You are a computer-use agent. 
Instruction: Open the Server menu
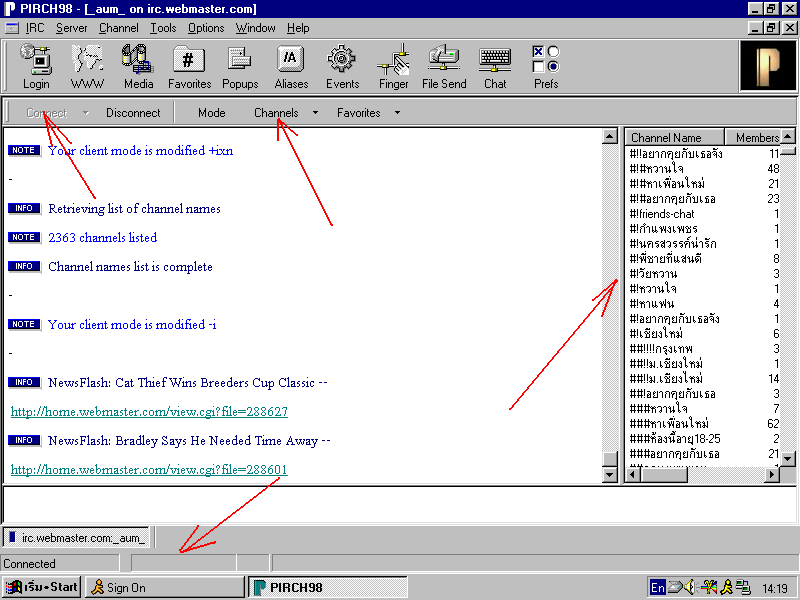[x=71, y=28]
